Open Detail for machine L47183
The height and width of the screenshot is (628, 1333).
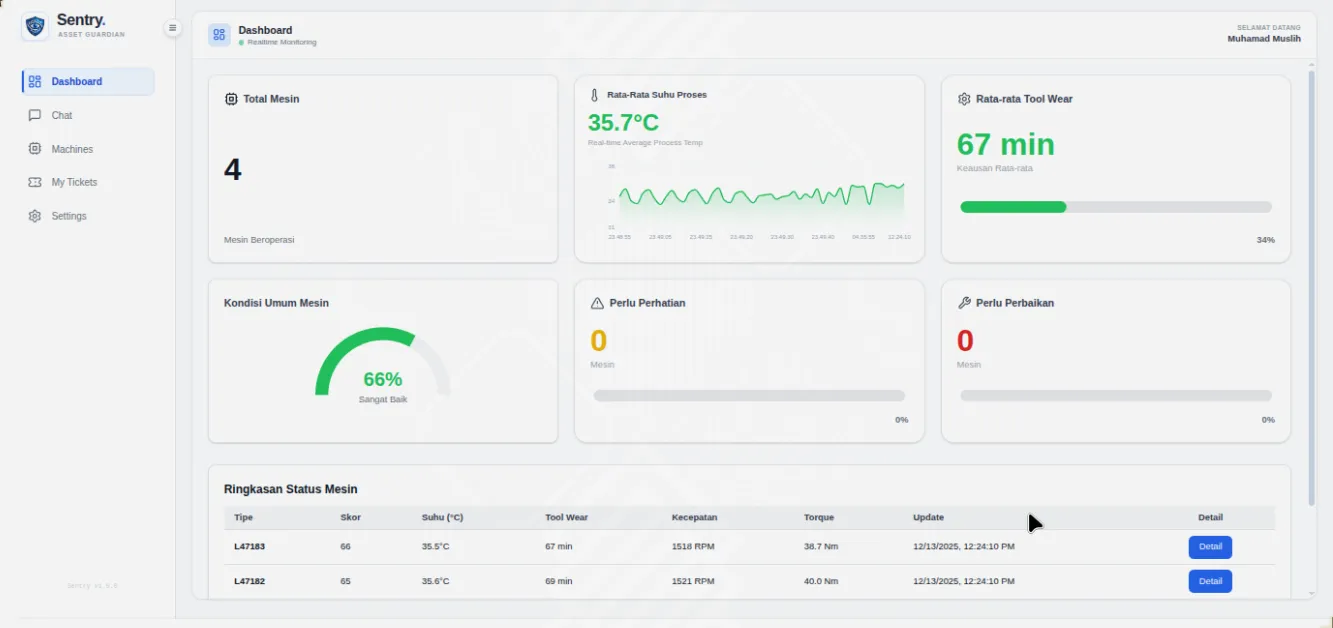tap(1210, 547)
